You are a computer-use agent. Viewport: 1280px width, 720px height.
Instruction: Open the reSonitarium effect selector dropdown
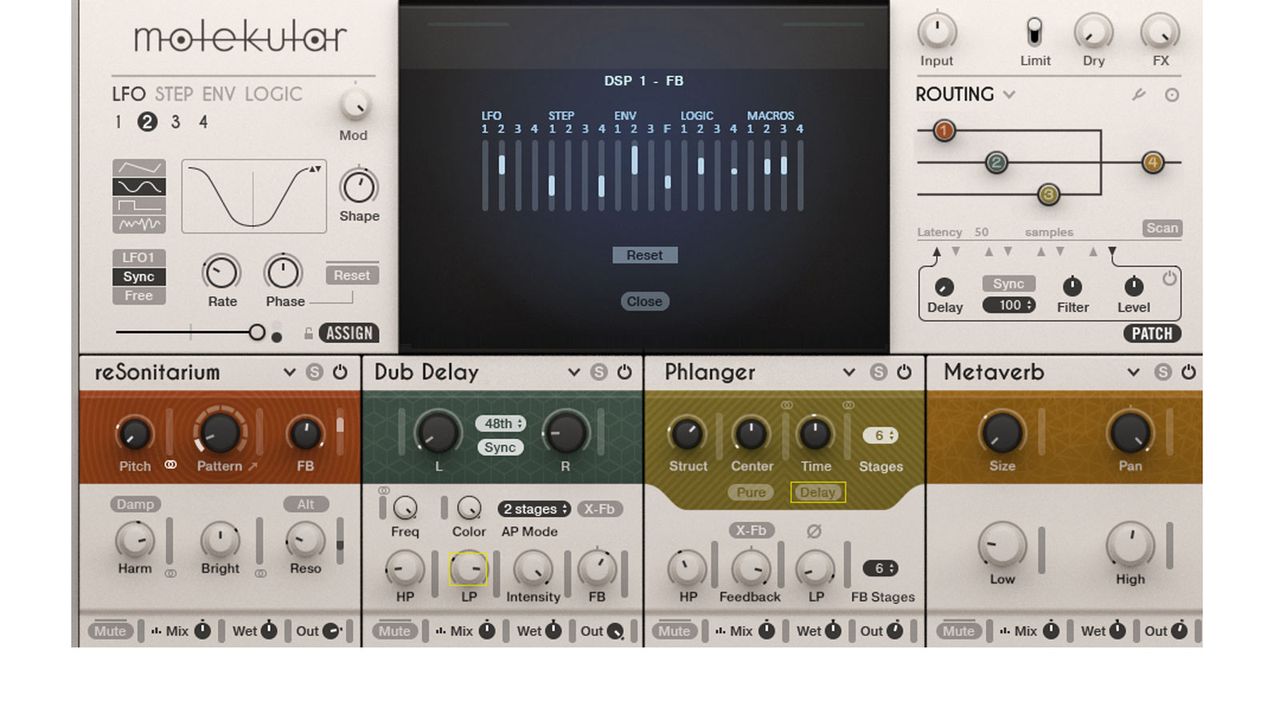coord(289,372)
